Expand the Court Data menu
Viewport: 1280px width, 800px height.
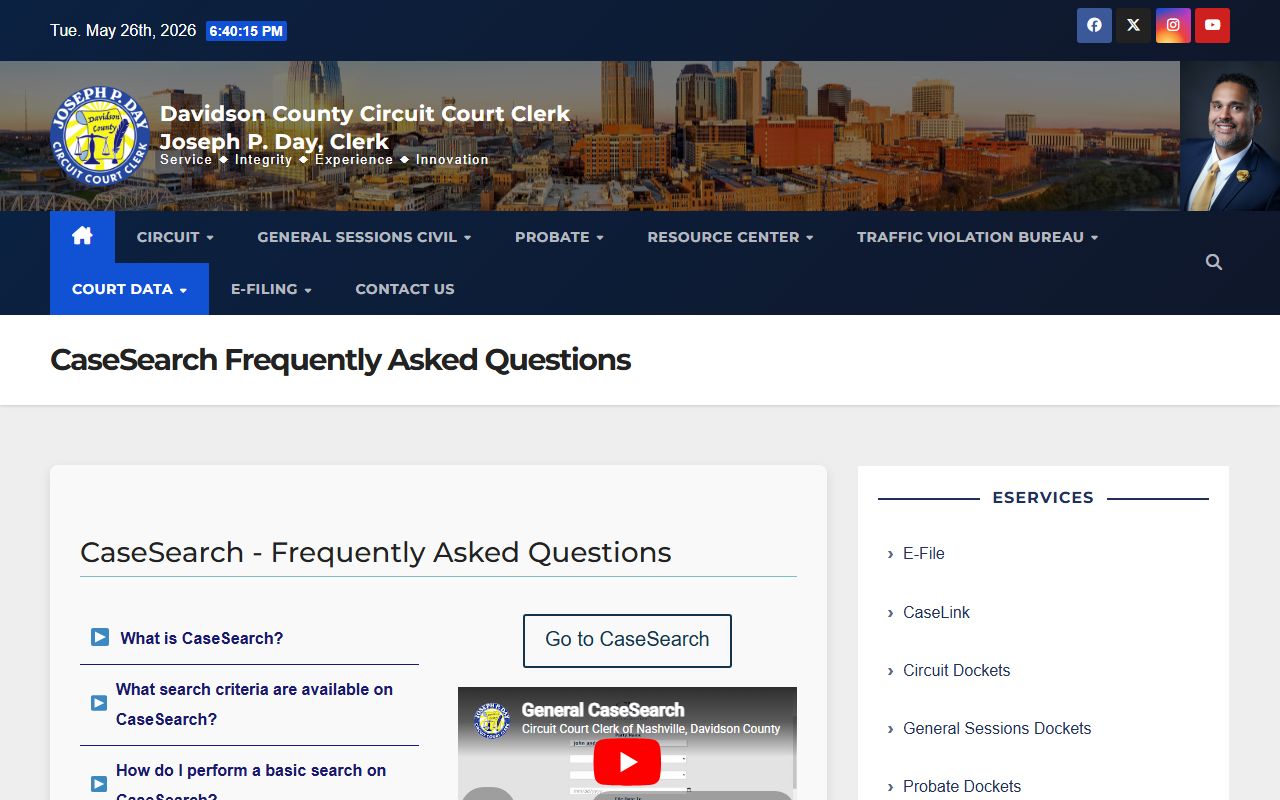(129, 289)
